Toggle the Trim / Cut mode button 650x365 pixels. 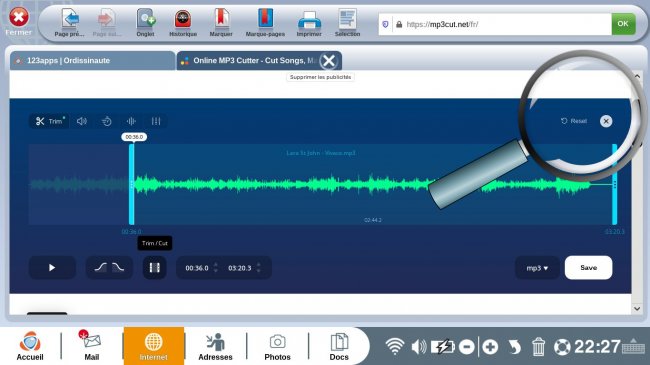(155, 268)
